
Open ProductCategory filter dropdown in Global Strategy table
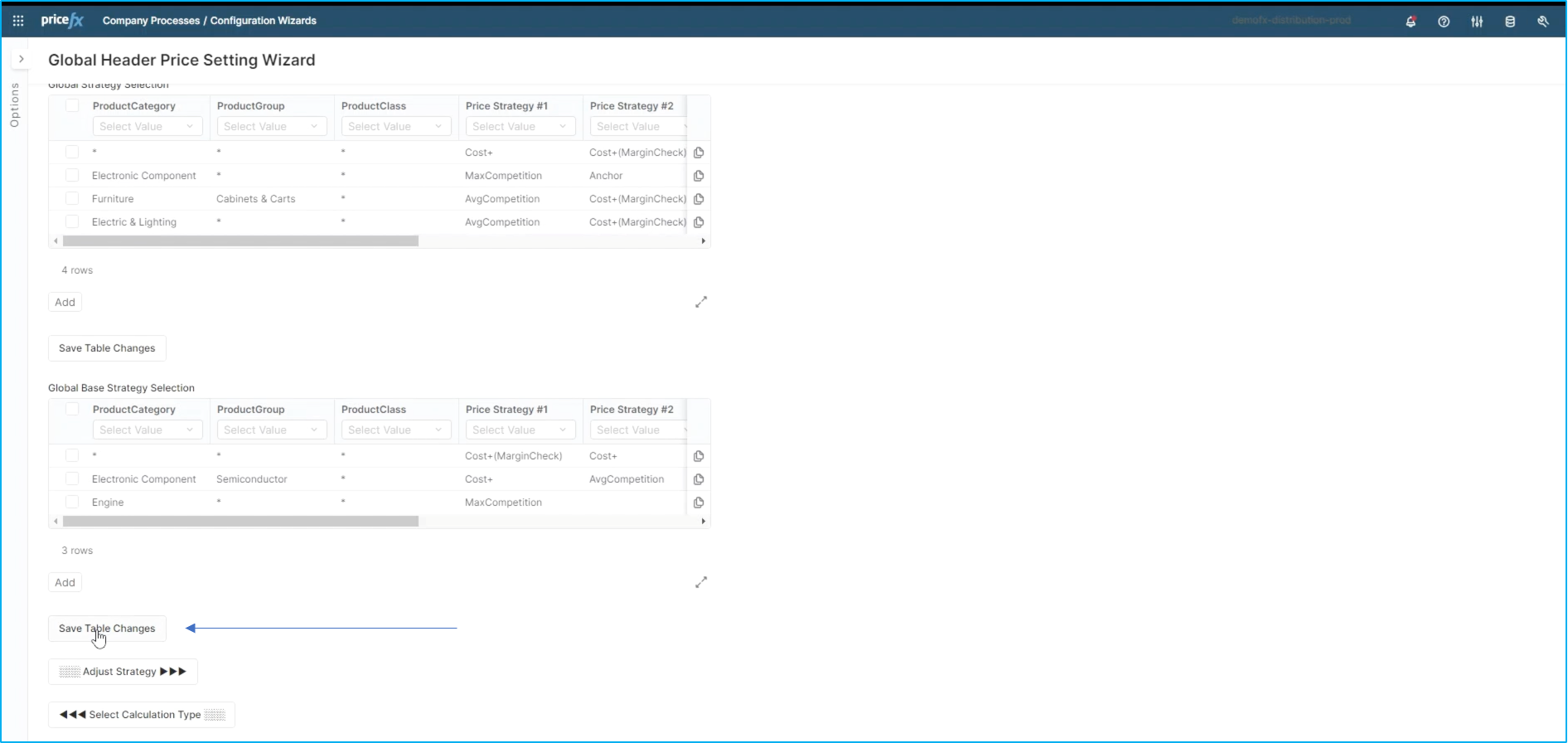(147, 127)
